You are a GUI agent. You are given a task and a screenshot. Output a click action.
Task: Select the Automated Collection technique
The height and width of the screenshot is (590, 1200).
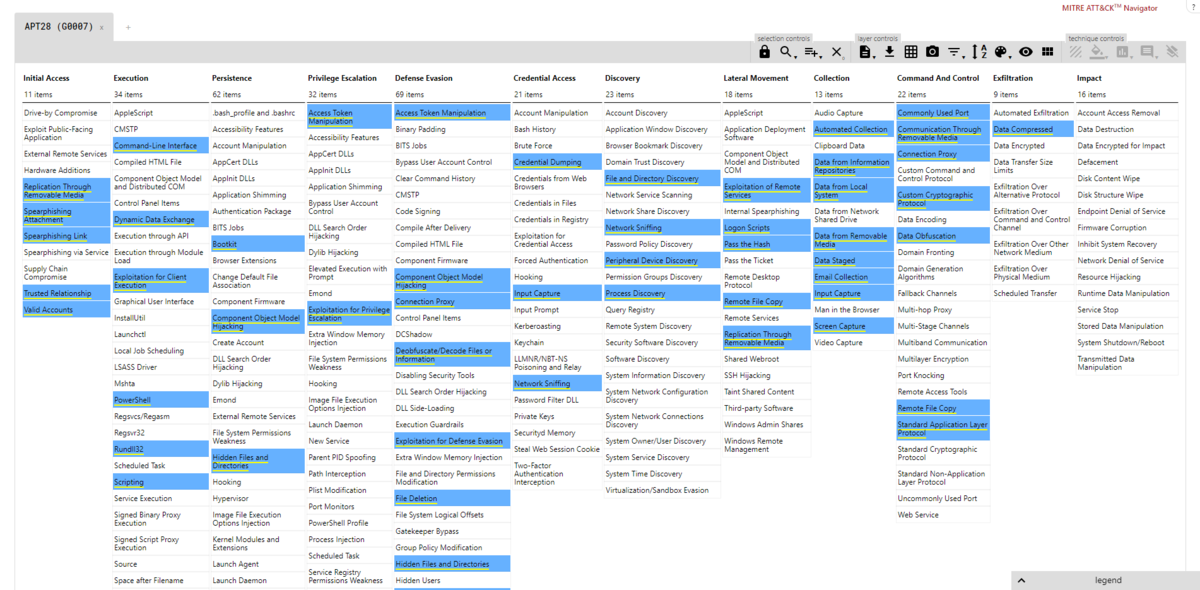pos(852,129)
